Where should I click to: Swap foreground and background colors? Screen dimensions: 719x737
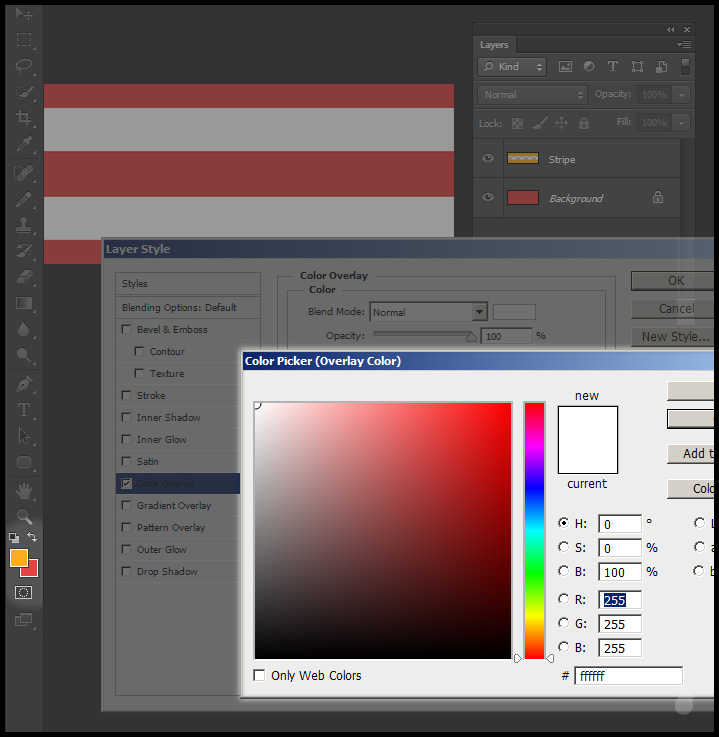[32, 537]
